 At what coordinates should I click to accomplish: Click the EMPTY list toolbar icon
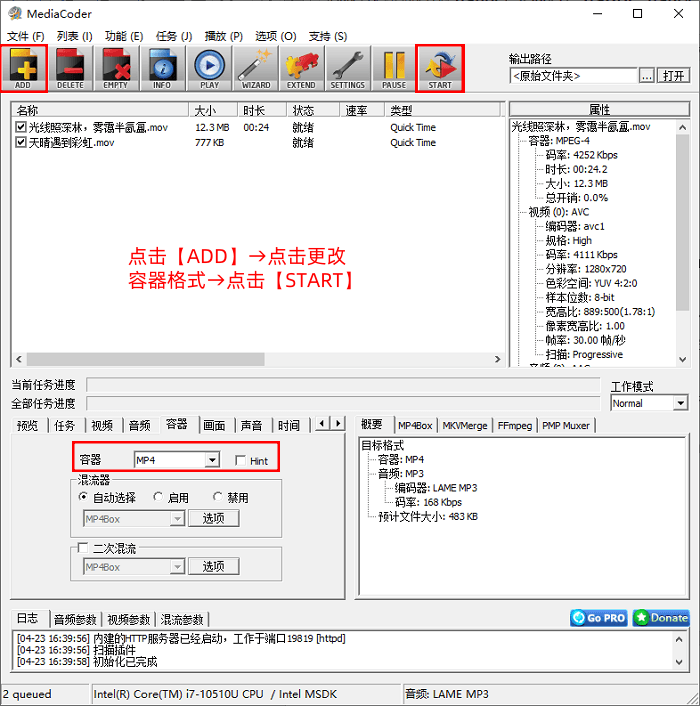(x=116, y=68)
